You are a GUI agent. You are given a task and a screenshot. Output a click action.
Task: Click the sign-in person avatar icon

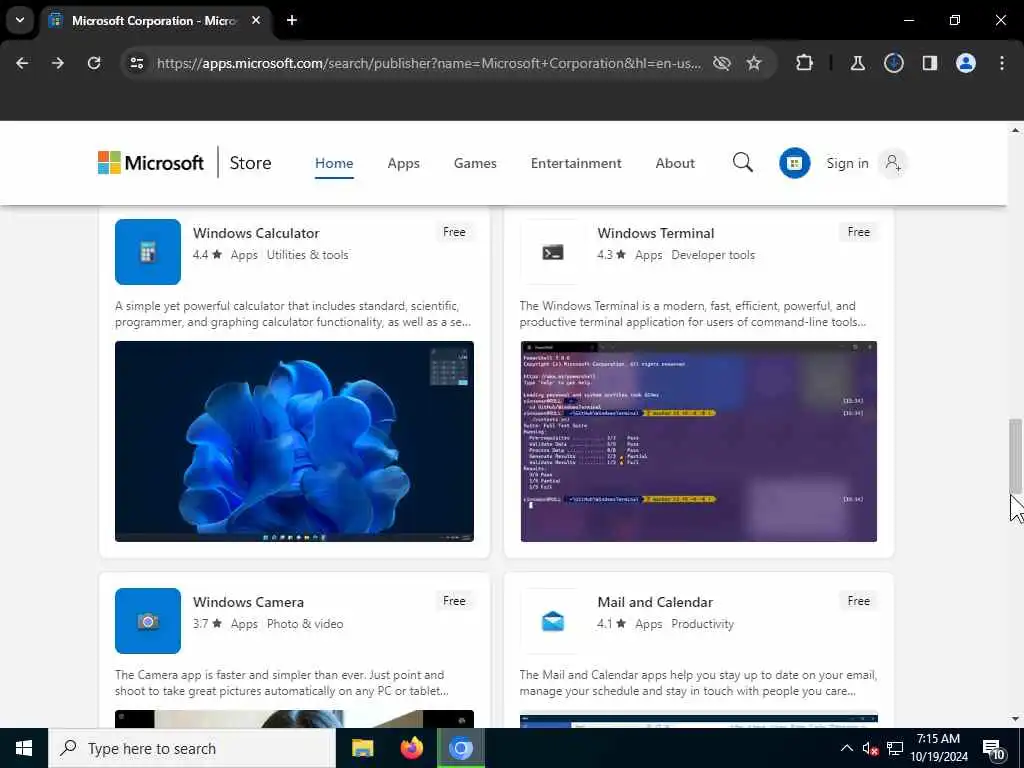(x=893, y=163)
